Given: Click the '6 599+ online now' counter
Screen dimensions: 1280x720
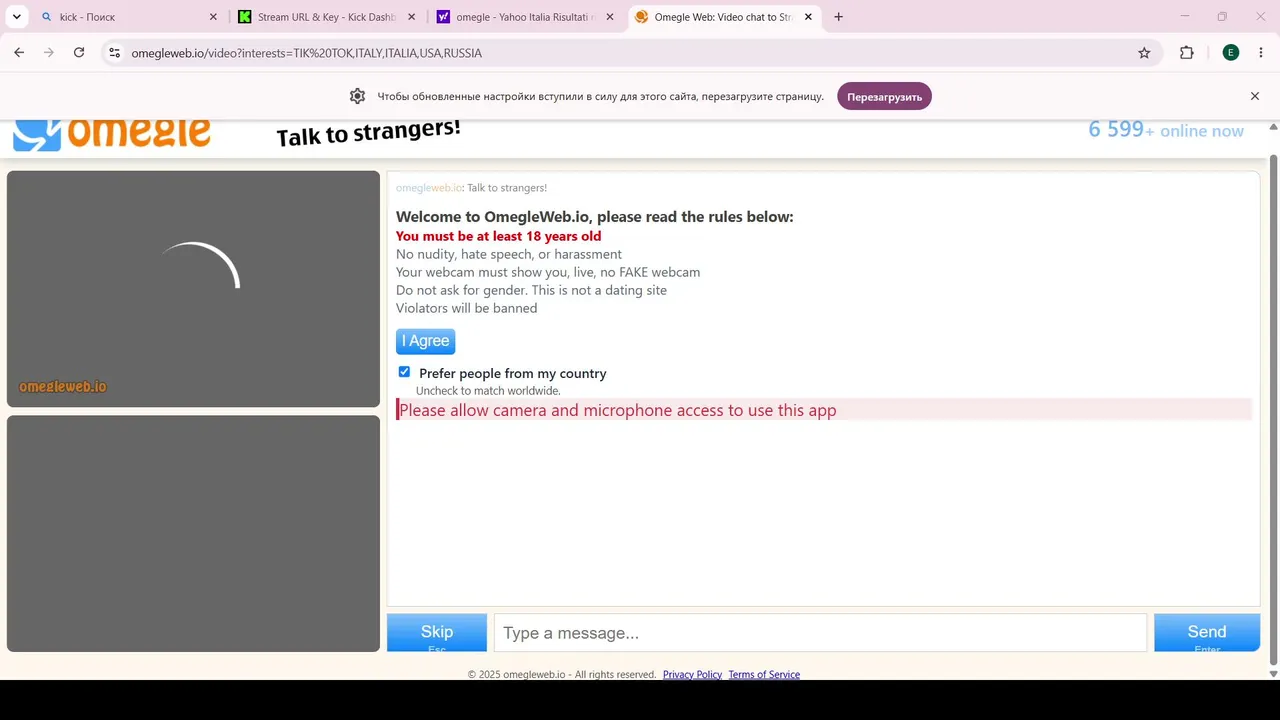Looking at the screenshot, I should [1166, 130].
